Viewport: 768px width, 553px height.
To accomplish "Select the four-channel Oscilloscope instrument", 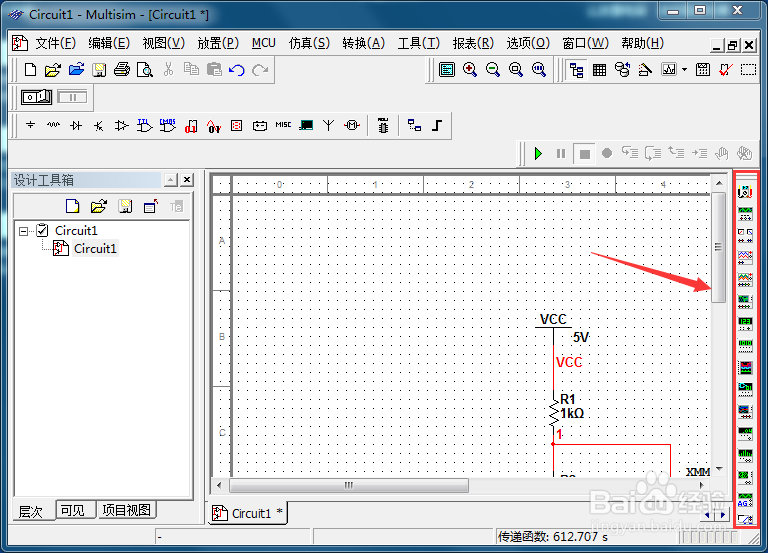I will 745,280.
